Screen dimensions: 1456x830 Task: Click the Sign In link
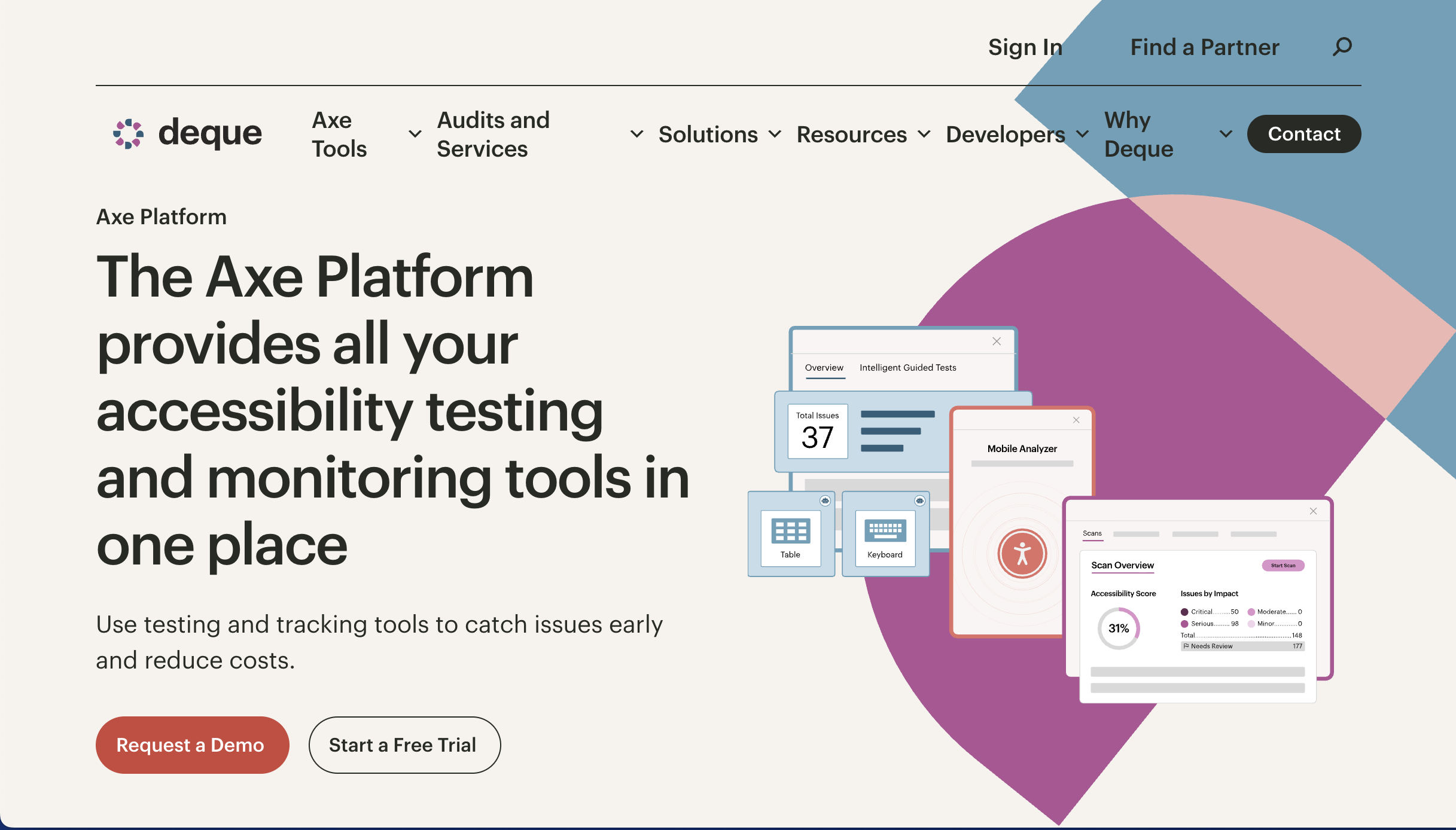1025,47
